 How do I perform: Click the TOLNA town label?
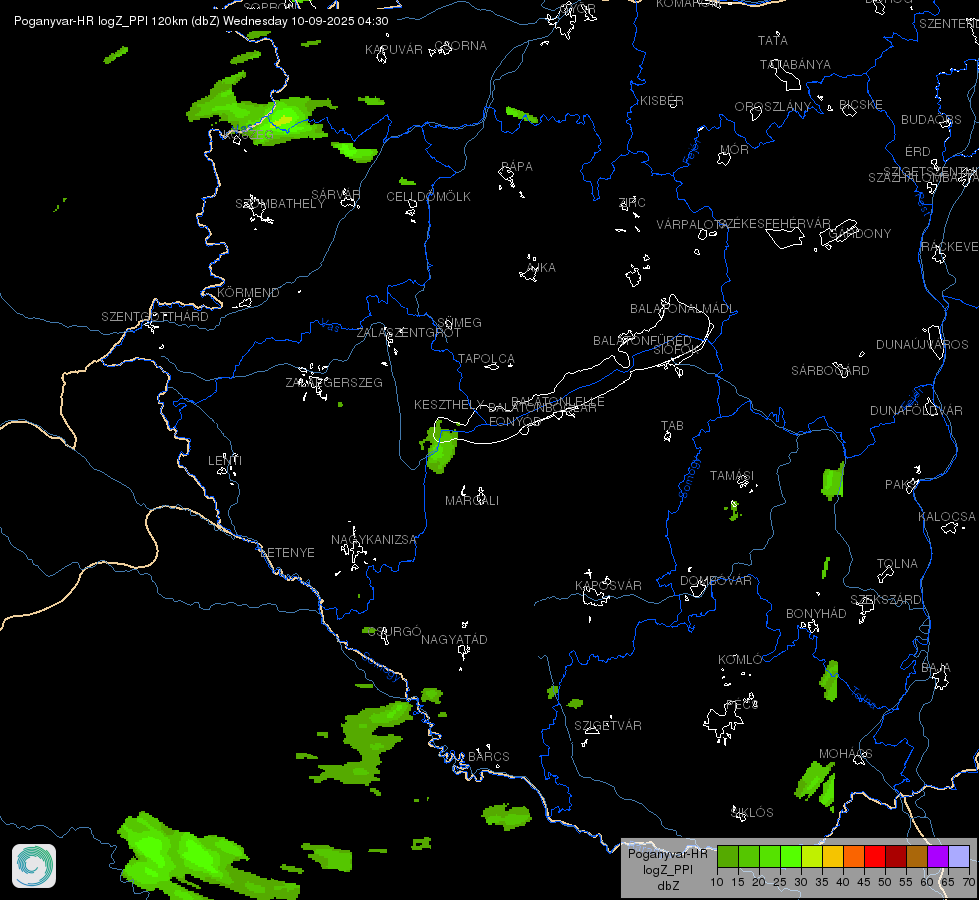[x=897, y=563]
